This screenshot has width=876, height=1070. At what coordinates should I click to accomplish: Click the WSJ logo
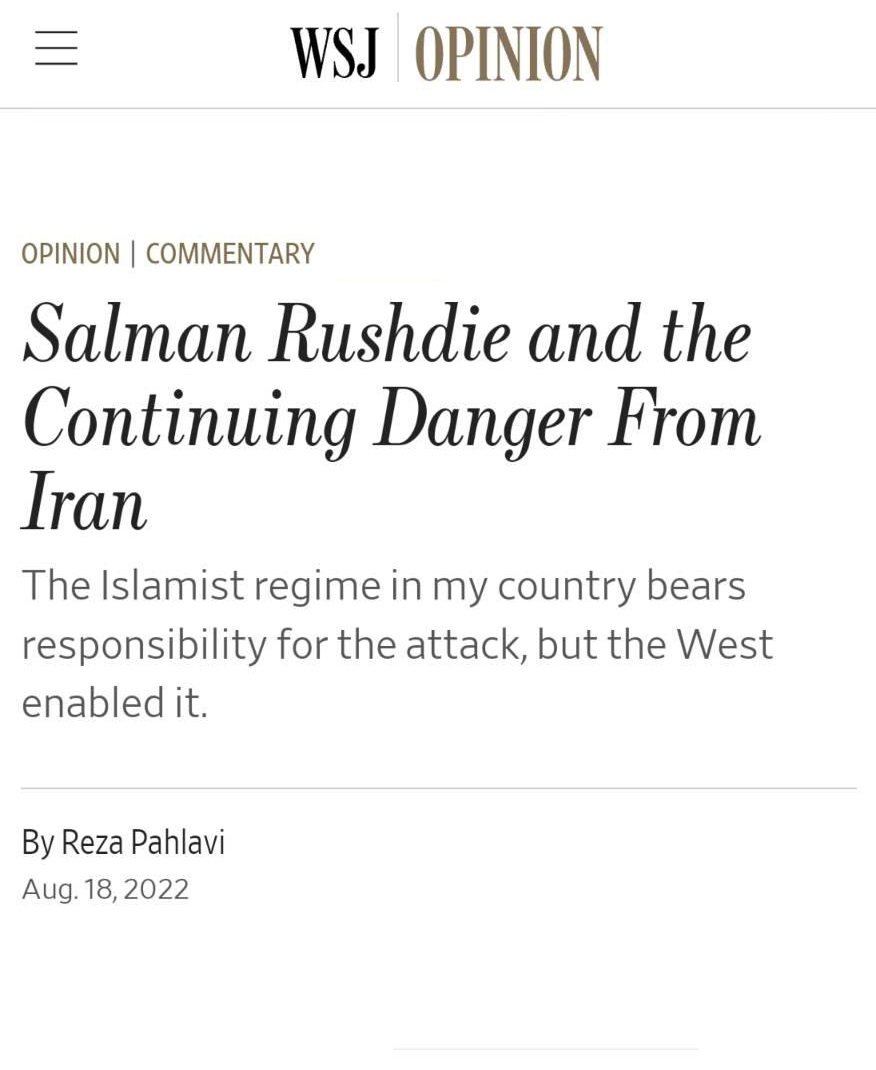click(x=334, y=52)
